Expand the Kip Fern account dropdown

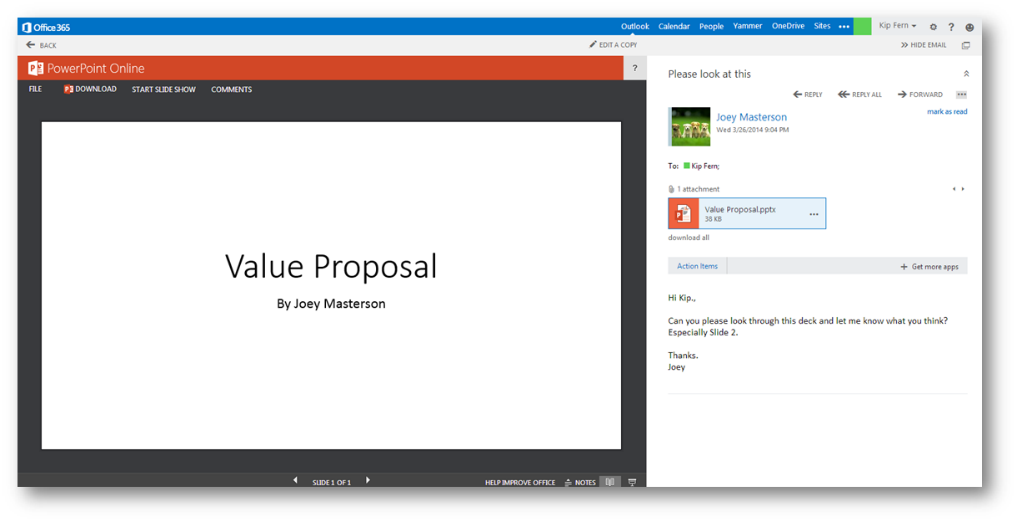click(x=897, y=26)
